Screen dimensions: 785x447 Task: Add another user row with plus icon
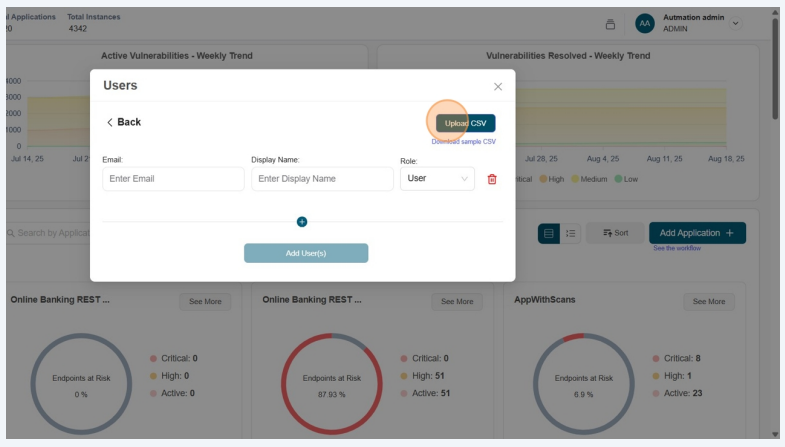click(302, 221)
